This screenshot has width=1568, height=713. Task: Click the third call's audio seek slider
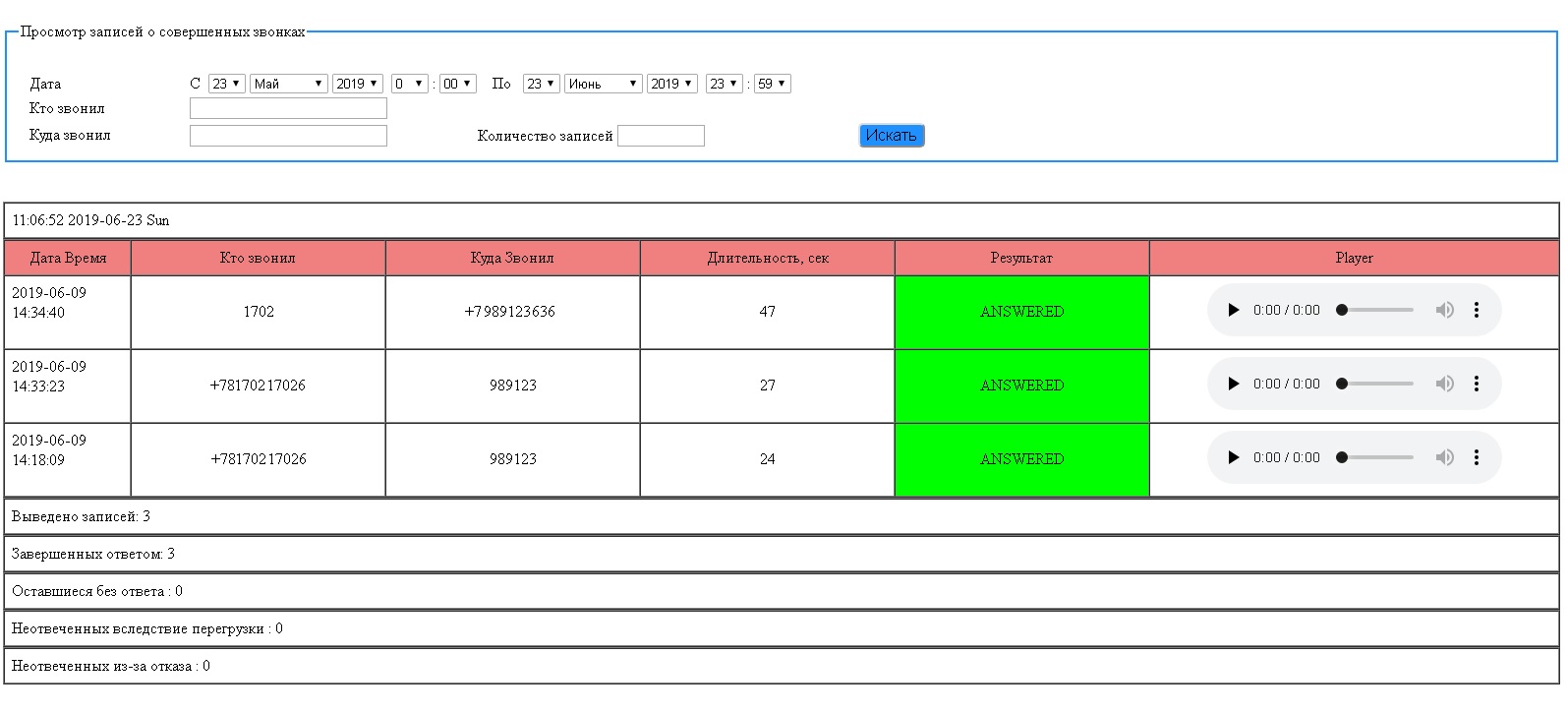pos(1376,458)
